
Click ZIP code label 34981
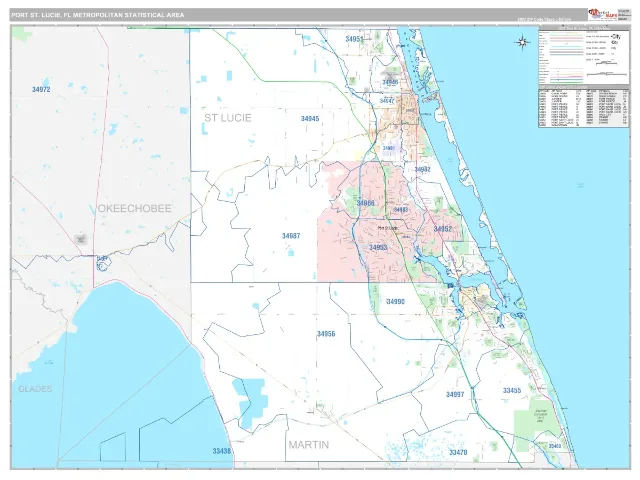[389, 149]
